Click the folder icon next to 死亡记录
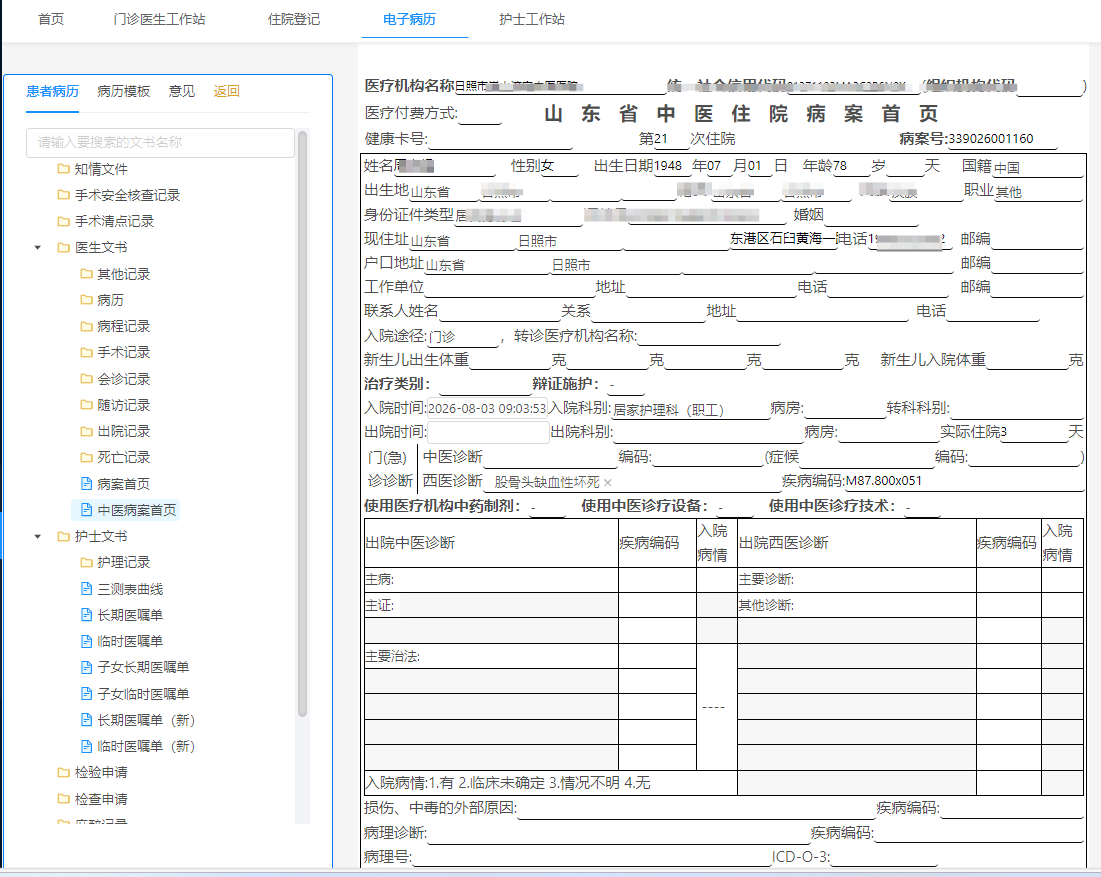Screen dimensions: 1101x877 point(86,457)
